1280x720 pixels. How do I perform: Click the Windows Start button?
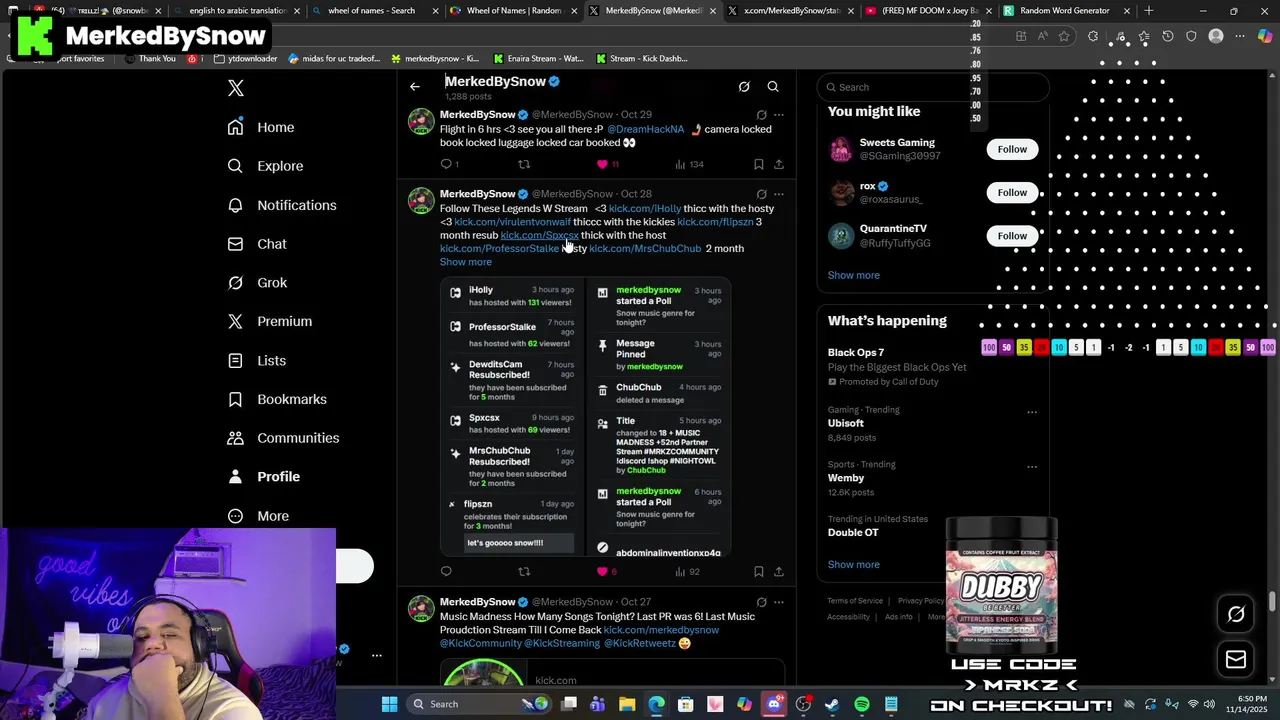click(389, 704)
